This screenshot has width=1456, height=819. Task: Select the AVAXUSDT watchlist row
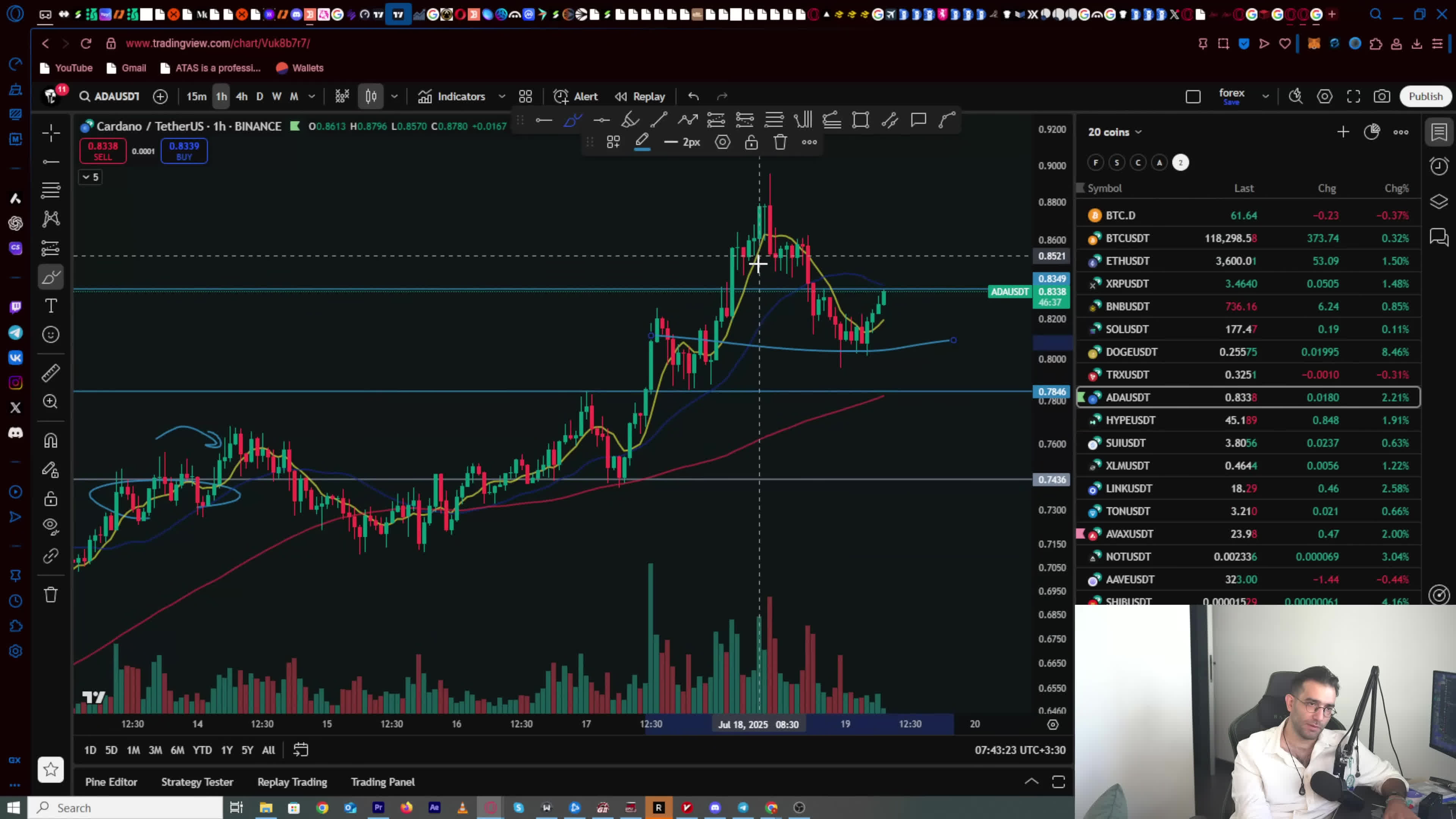point(1248,534)
